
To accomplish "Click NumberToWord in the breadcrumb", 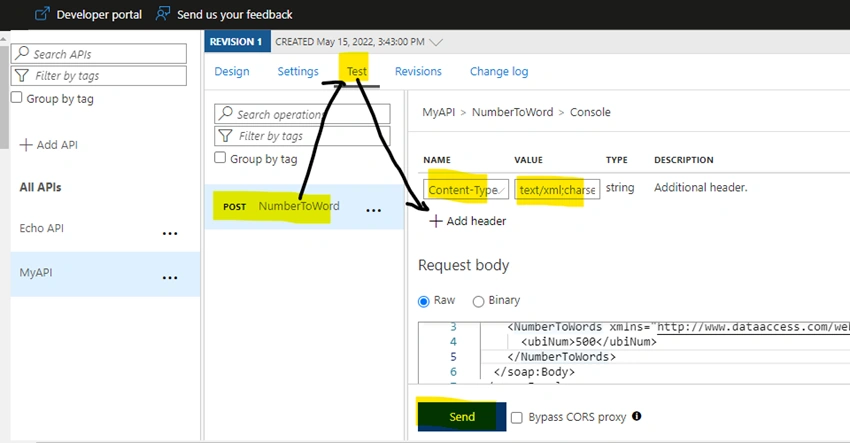I will click(512, 112).
